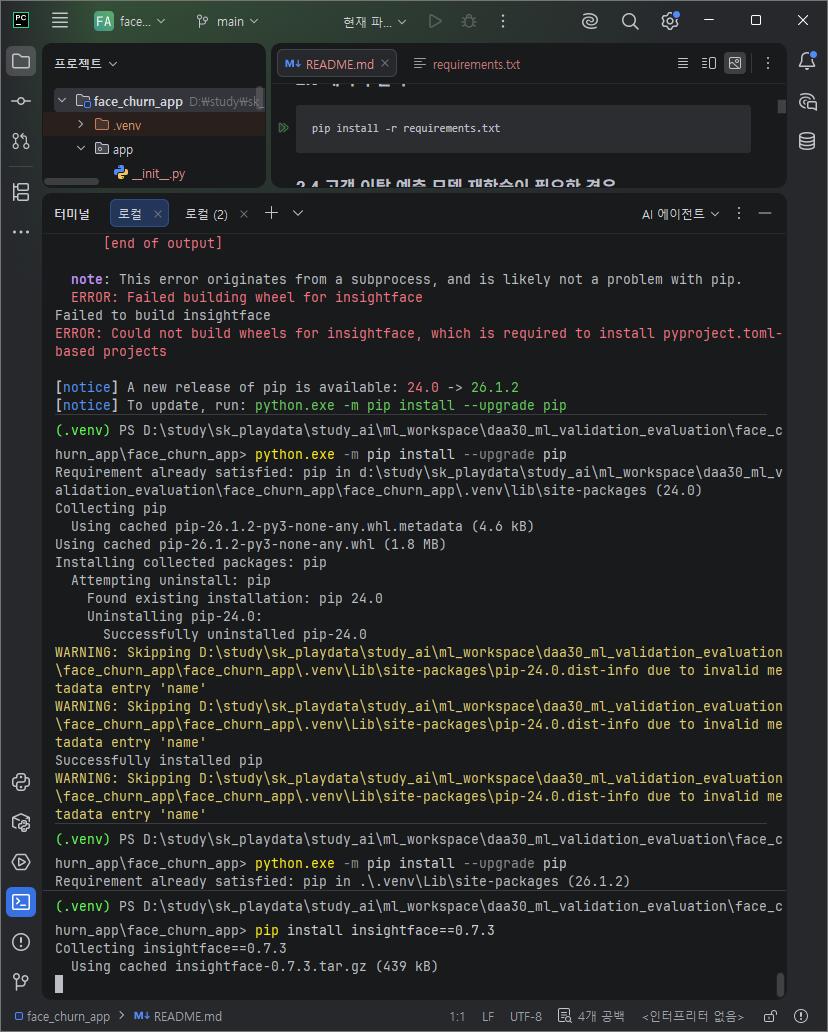The width and height of the screenshot is (828, 1032).
Task: Open the main hamburger menu
Action: [60, 21]
